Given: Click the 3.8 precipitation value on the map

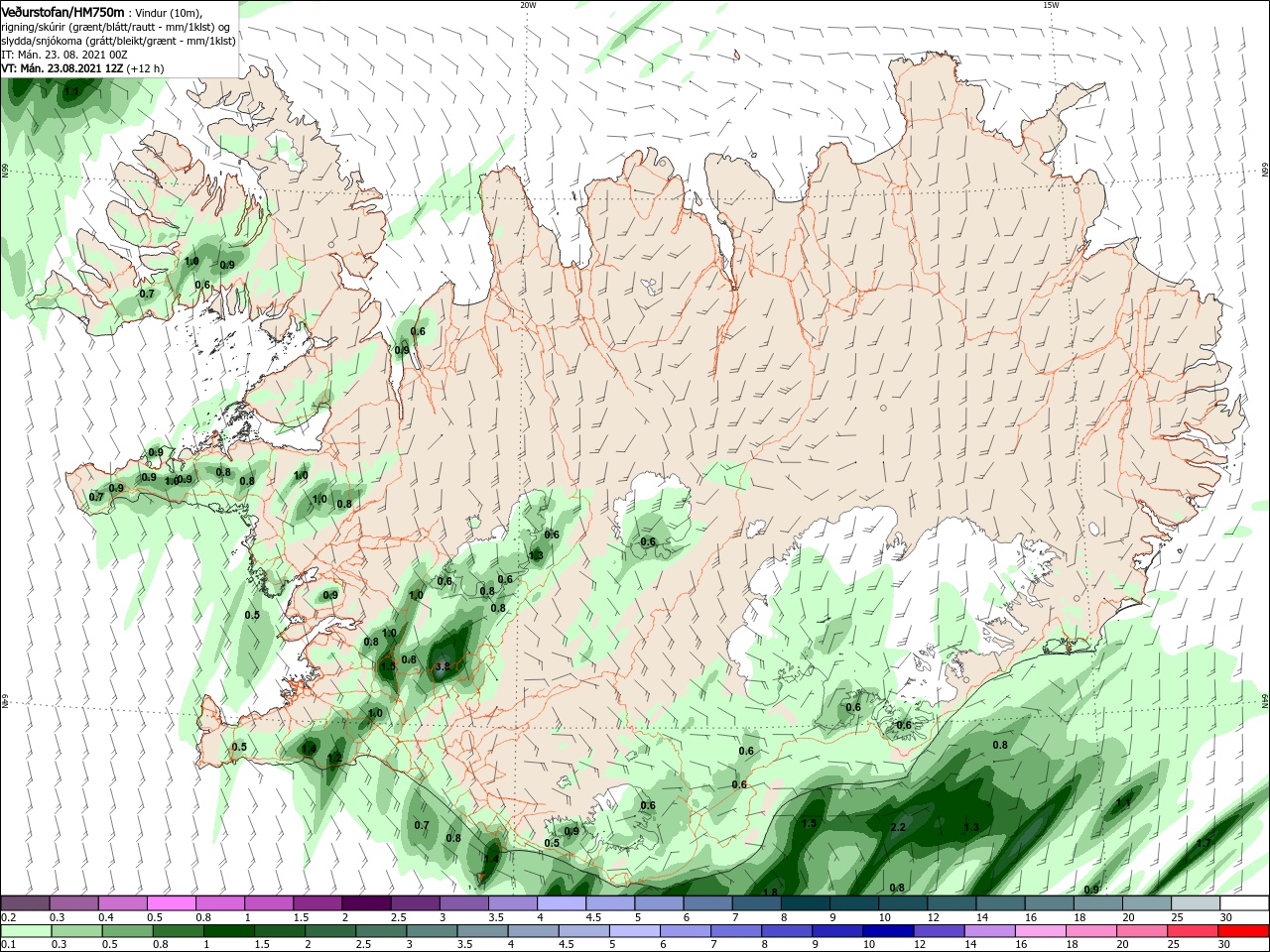Looking at the screenshot, I should click(x=444, y=666).
